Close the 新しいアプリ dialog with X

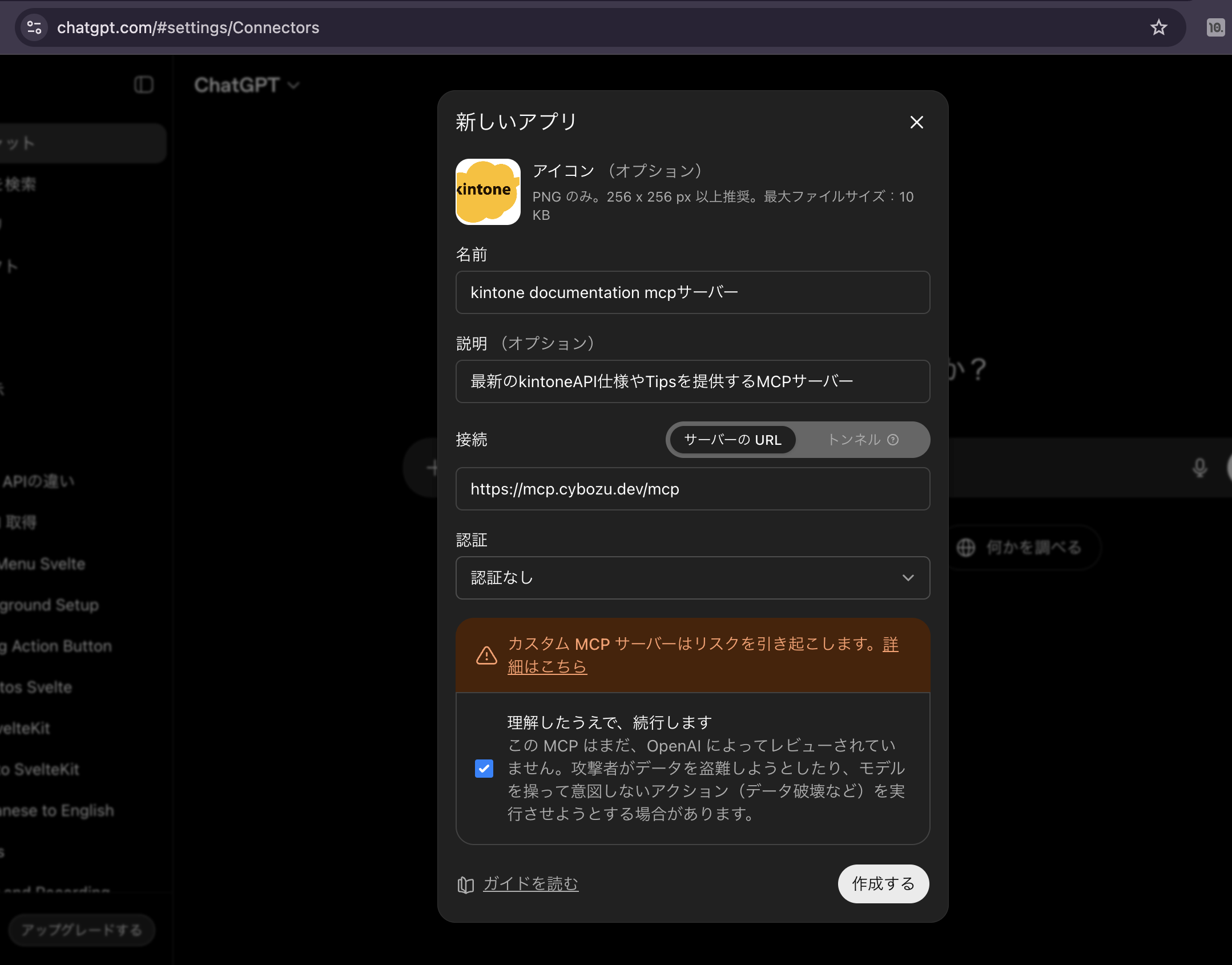pyautogui.click(x=916, y=122)
